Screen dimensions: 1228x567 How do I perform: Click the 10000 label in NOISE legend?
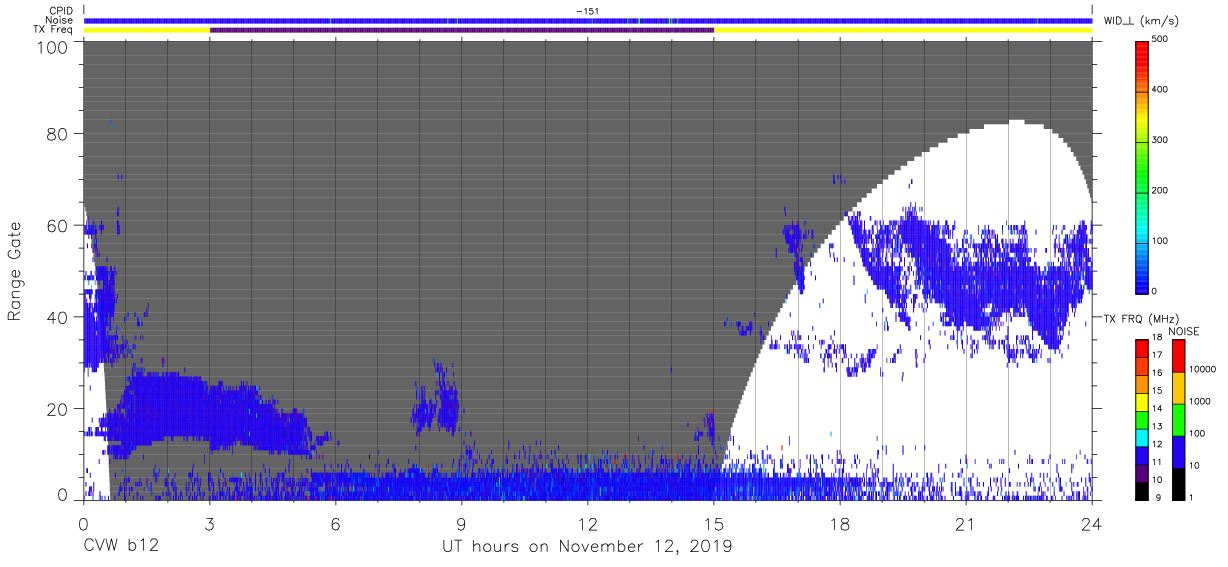coord(1202,370)
